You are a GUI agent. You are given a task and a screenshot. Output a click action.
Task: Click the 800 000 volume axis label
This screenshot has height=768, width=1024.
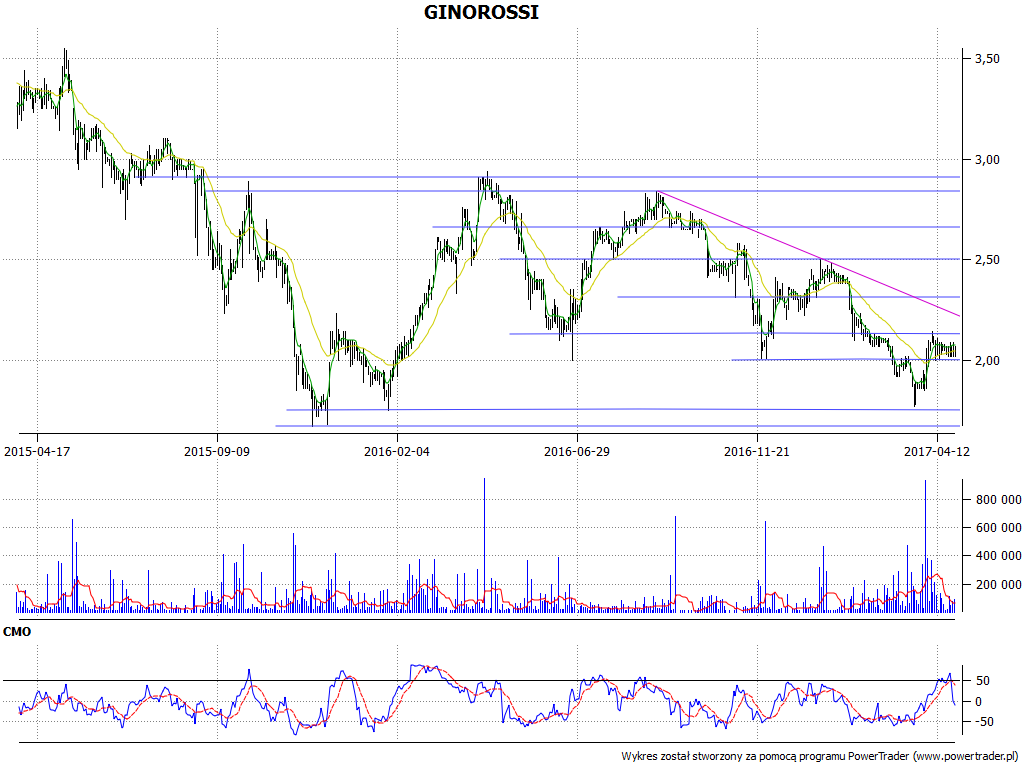coord(998,500)
